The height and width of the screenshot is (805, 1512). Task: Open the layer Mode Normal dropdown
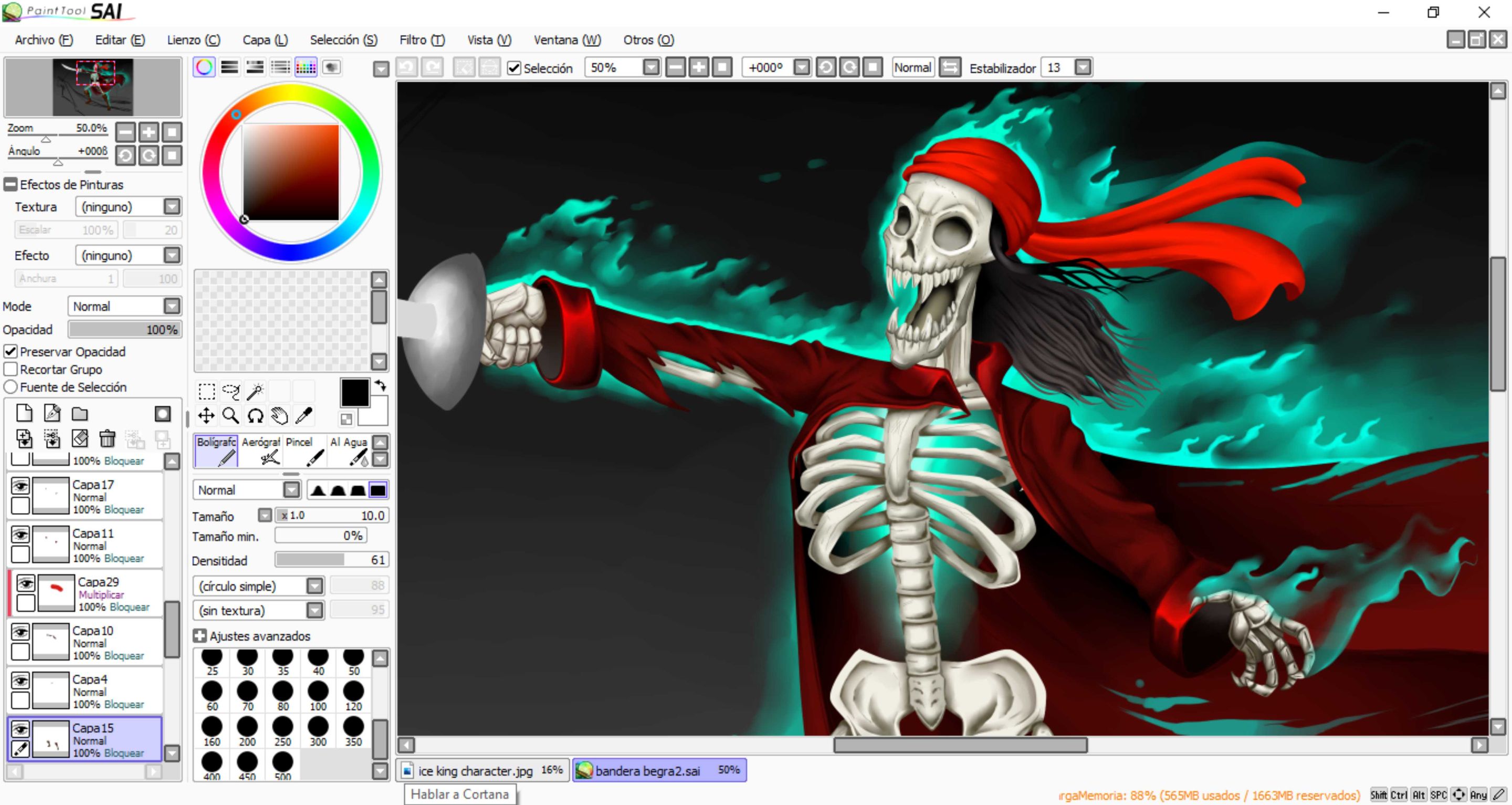(171, 306)
